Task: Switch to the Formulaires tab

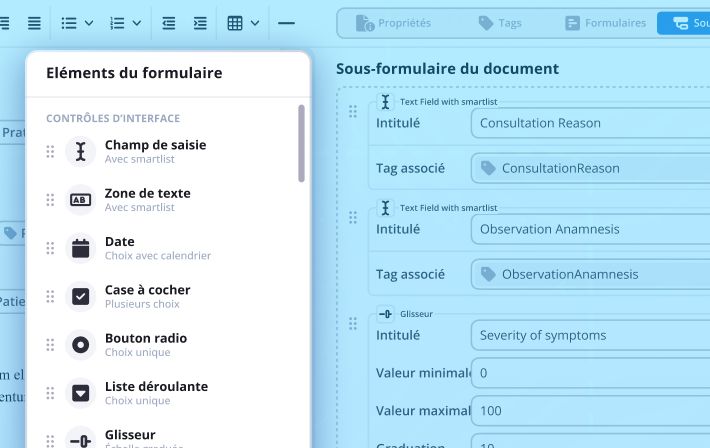Action: point(606,23)
